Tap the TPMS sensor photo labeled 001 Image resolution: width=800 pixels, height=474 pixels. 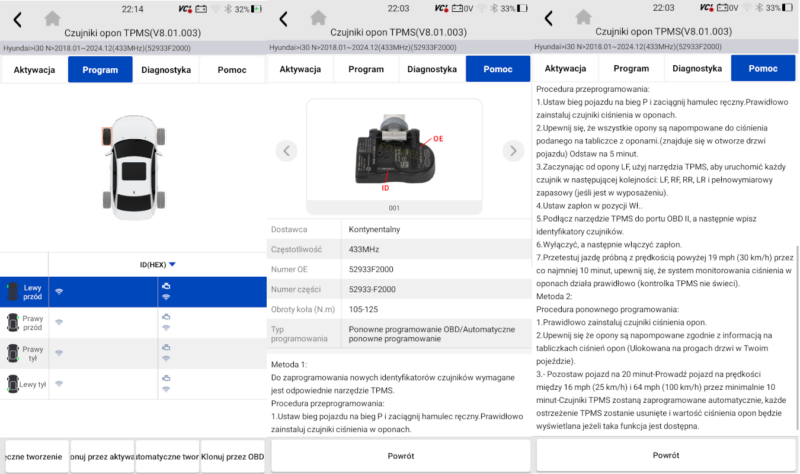coord(400,155)
